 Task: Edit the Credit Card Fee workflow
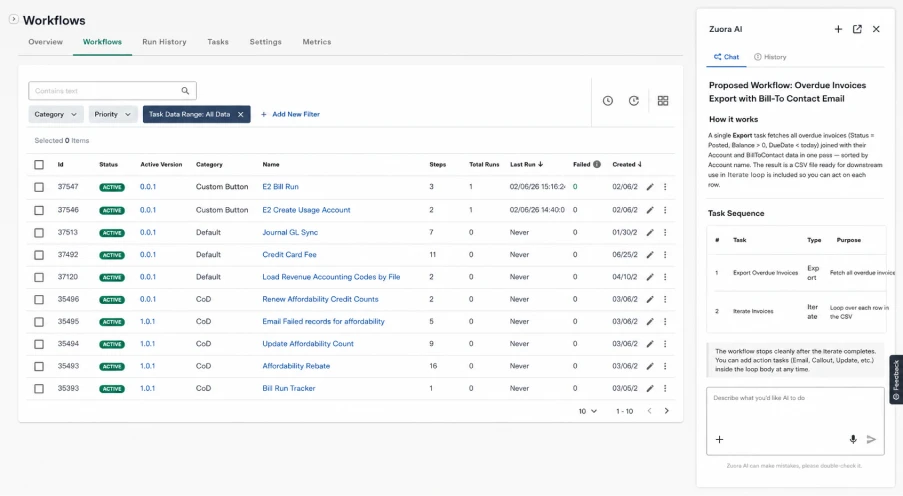point(650,255)
